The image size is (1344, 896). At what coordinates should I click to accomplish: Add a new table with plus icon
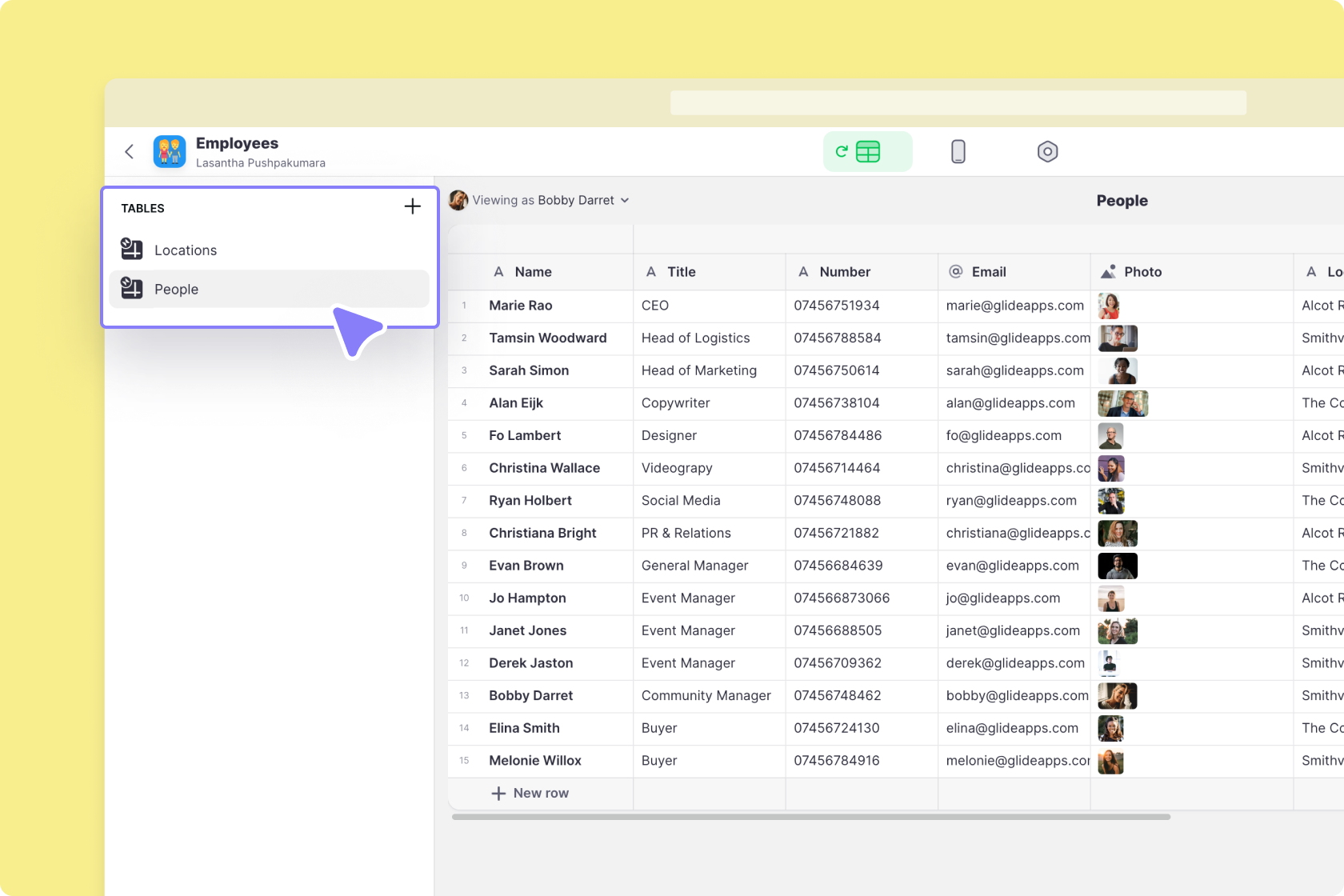(412, 206)
